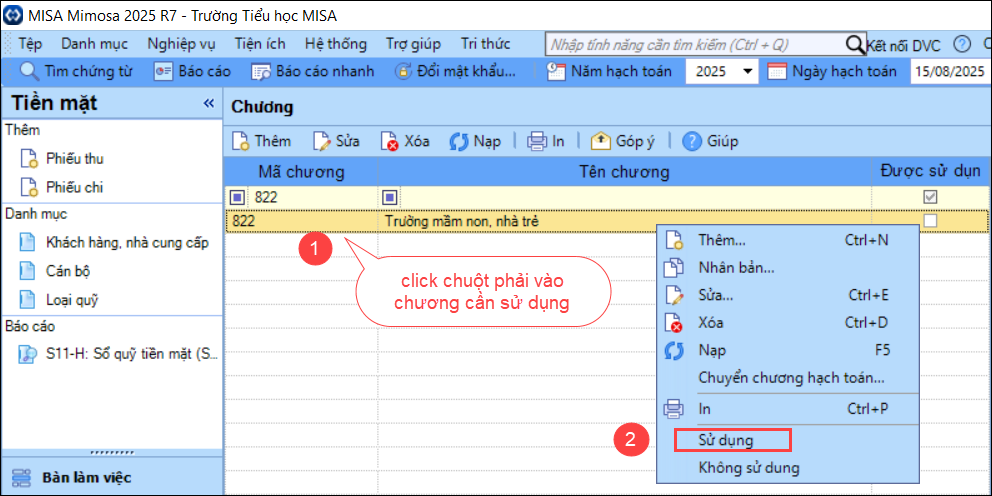Viewport: 992px width, 496px height.
Task: Open Báo cáo from the top toolbar
Action: point(192,71)
